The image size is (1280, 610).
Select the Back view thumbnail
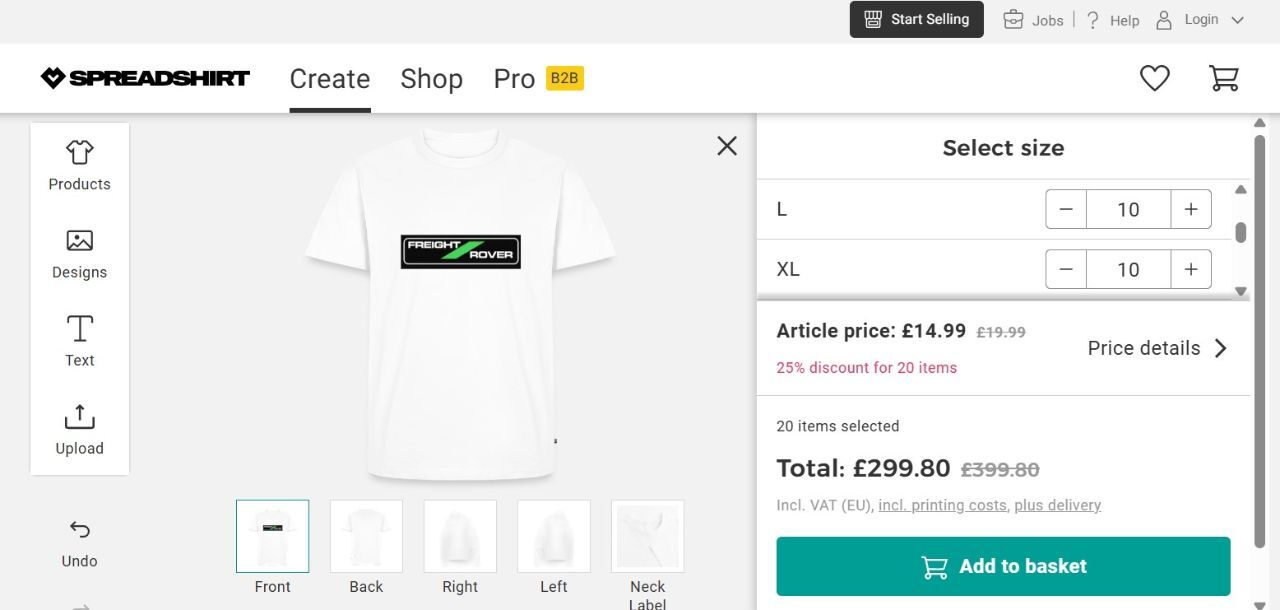(366, 536)
